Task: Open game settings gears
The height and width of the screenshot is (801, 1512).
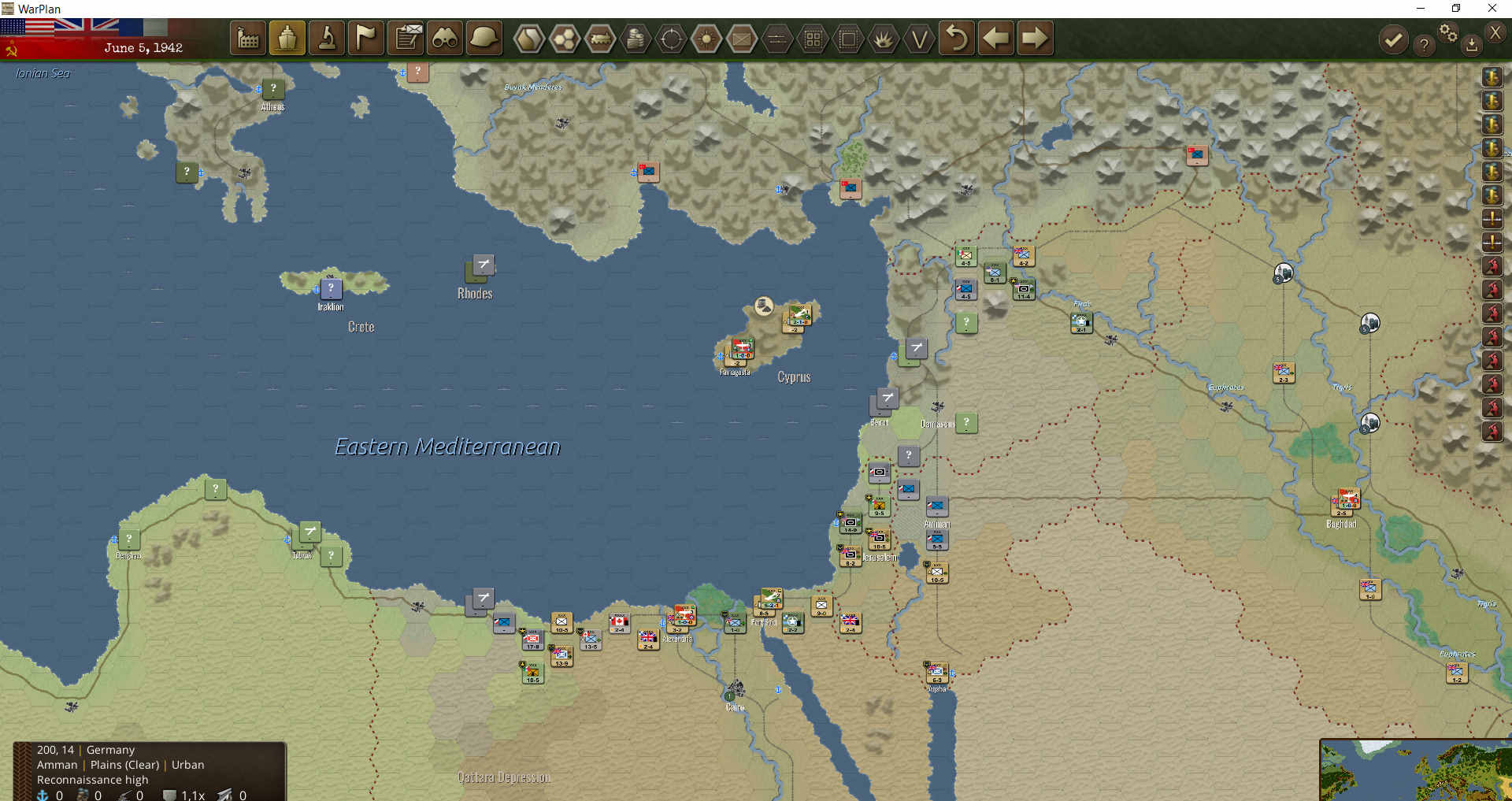Action: pyautogui.click(x=1448, y=32)
